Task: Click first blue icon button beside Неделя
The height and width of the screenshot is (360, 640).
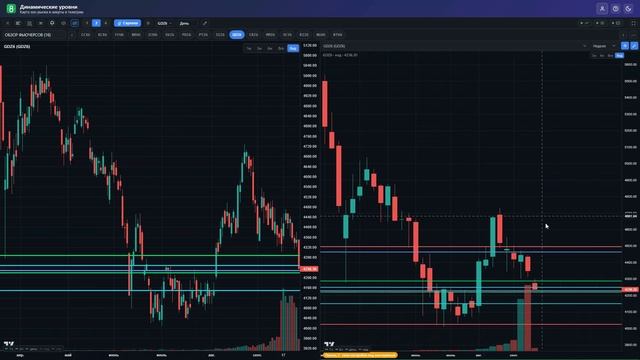Action: pos(625,46)
